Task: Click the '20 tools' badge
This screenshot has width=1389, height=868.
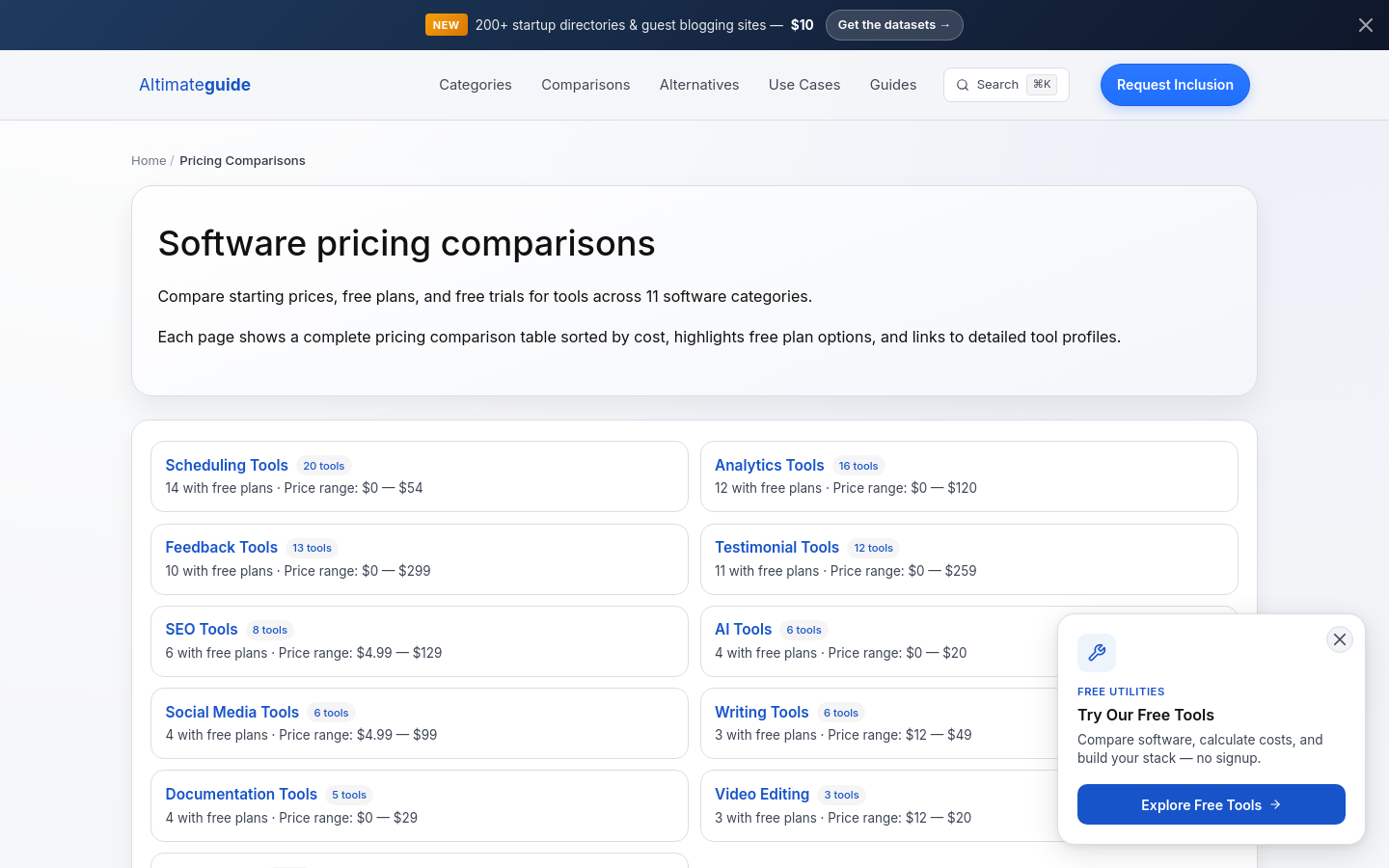Action: point(324,466)
